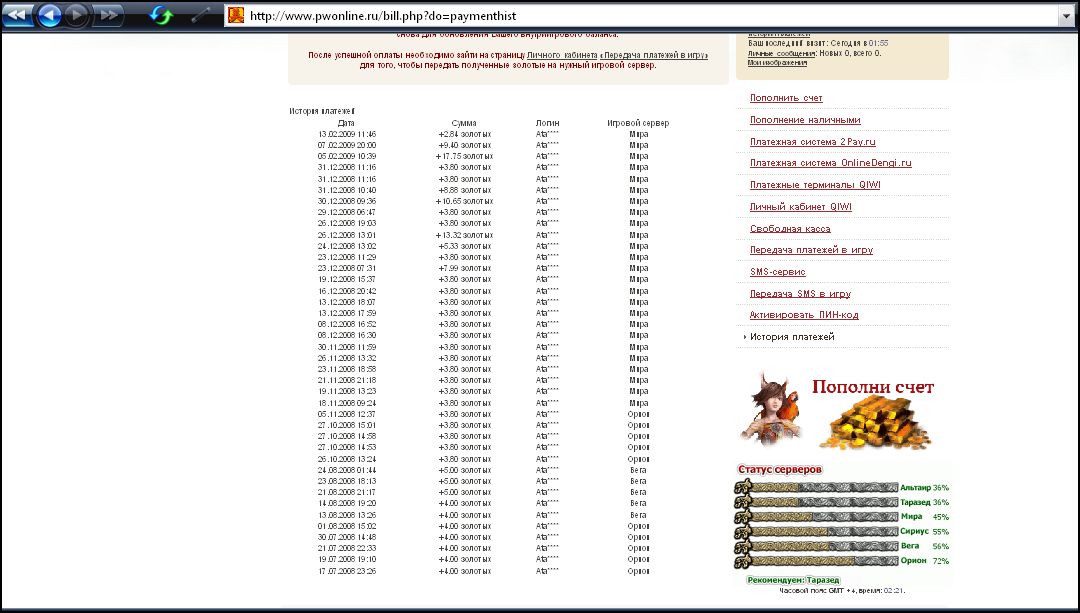Image resolution: width=1080 pixels, height=613 pixels.
Task: Open the Личные сообщения link
Action: tap(782, 53)
